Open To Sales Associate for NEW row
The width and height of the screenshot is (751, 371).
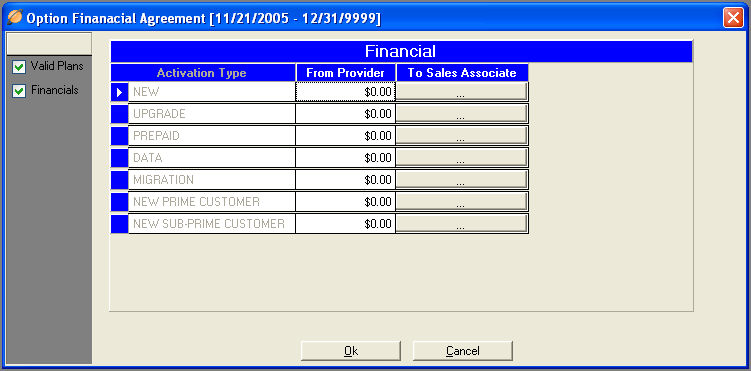pos(462,91)
